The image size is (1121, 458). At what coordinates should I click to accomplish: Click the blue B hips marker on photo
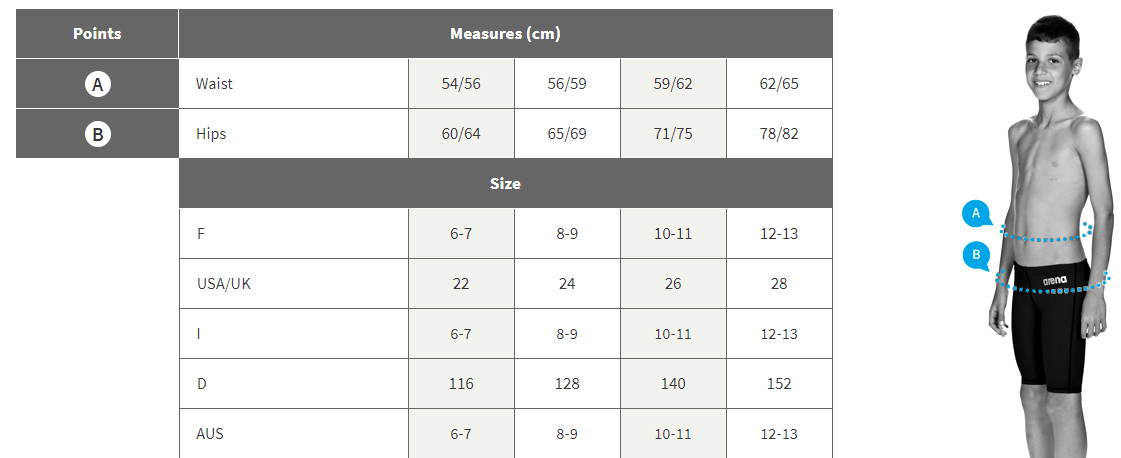(975, 255)
